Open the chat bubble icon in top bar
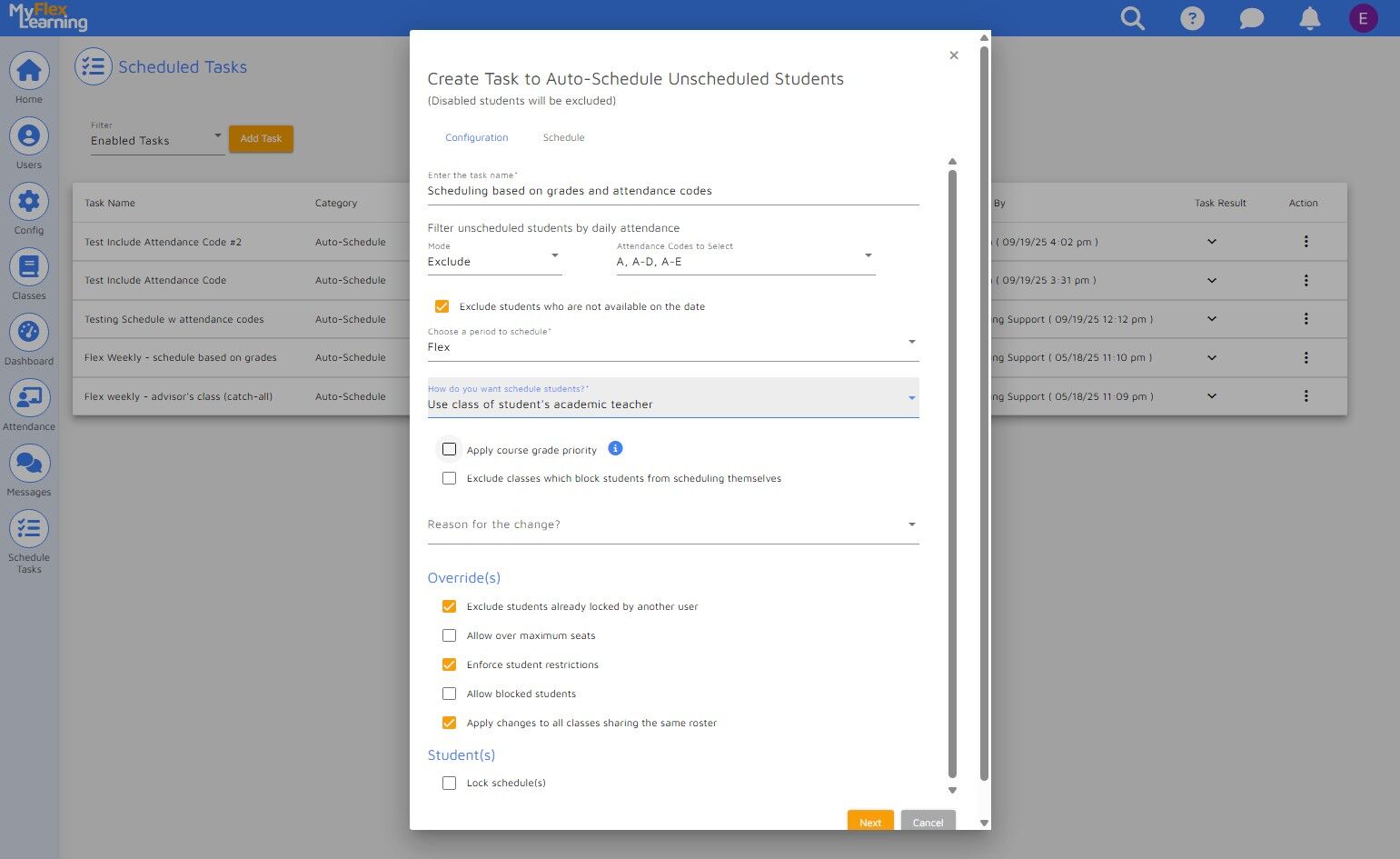The width and height of the screenshot is (1400, 859). [1252, 18]
